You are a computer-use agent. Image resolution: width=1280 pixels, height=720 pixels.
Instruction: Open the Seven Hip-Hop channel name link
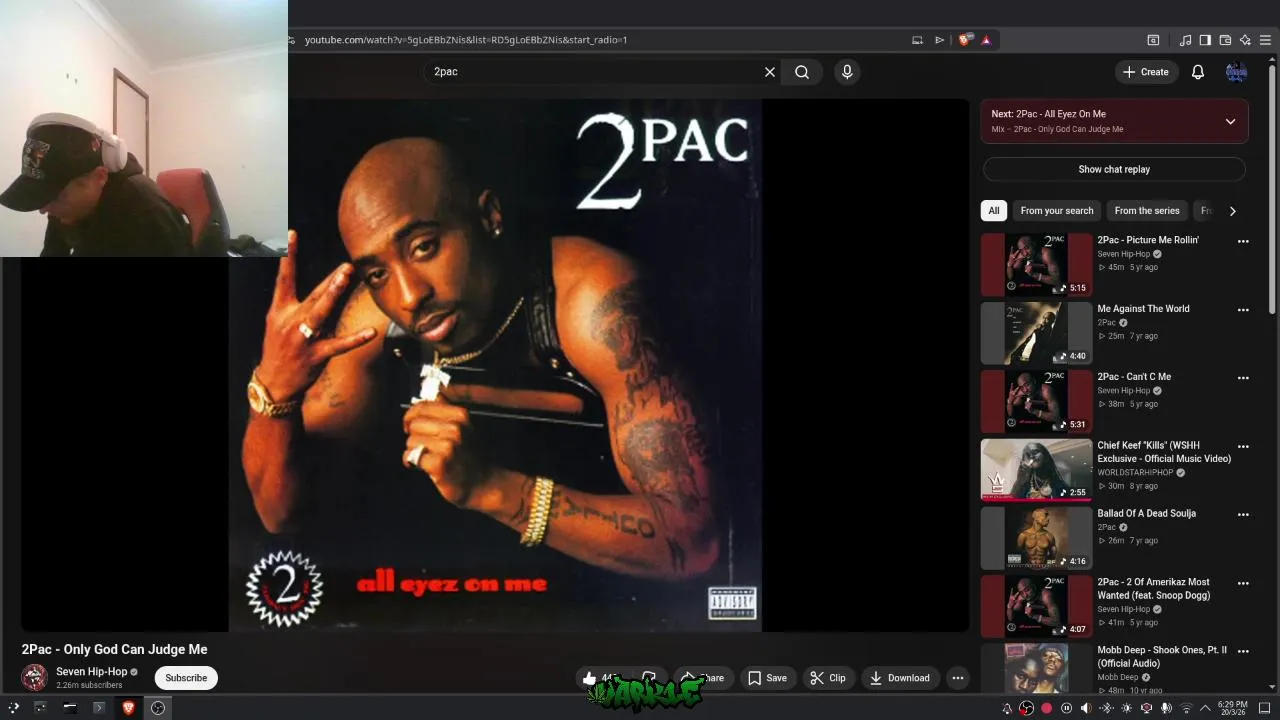[x=92, y=672]
